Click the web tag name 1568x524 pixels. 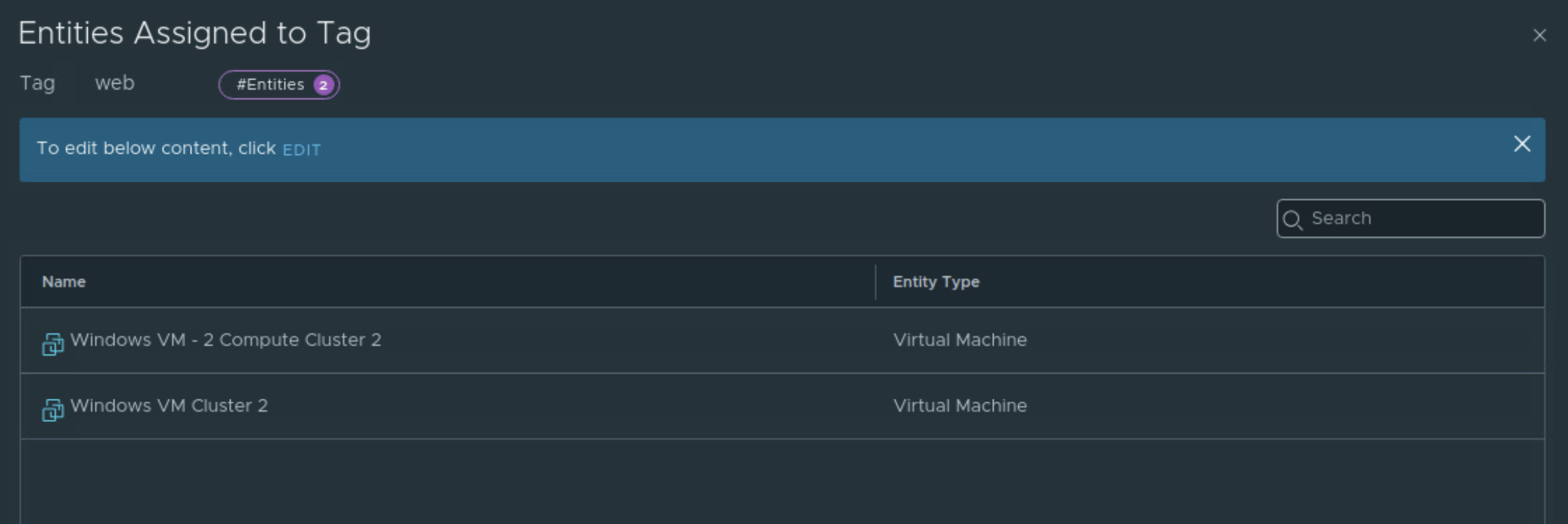114,83
